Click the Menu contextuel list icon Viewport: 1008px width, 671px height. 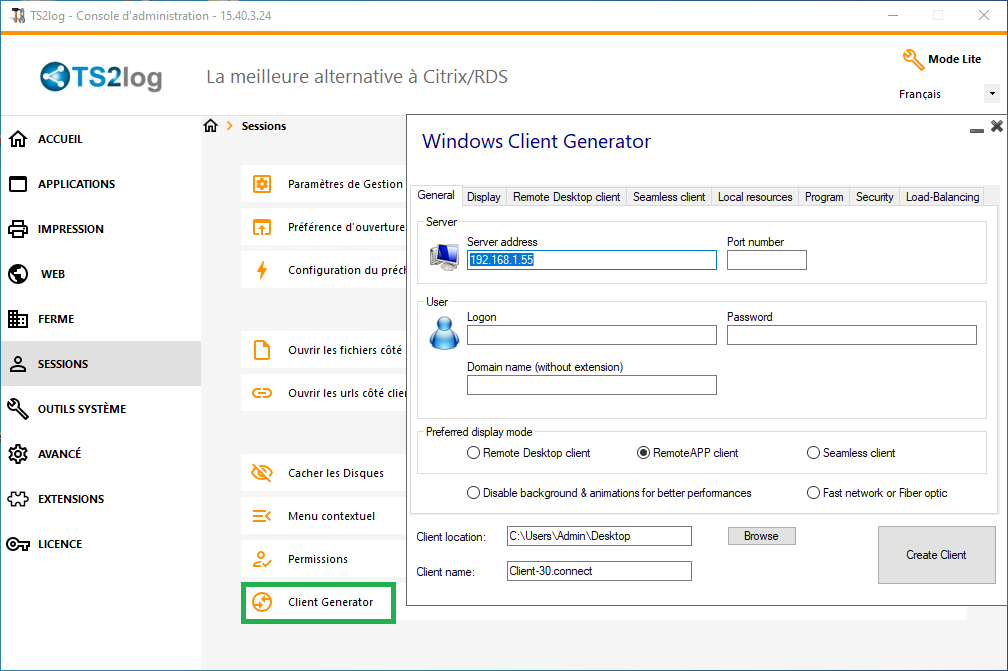click(x=262, y=516)
